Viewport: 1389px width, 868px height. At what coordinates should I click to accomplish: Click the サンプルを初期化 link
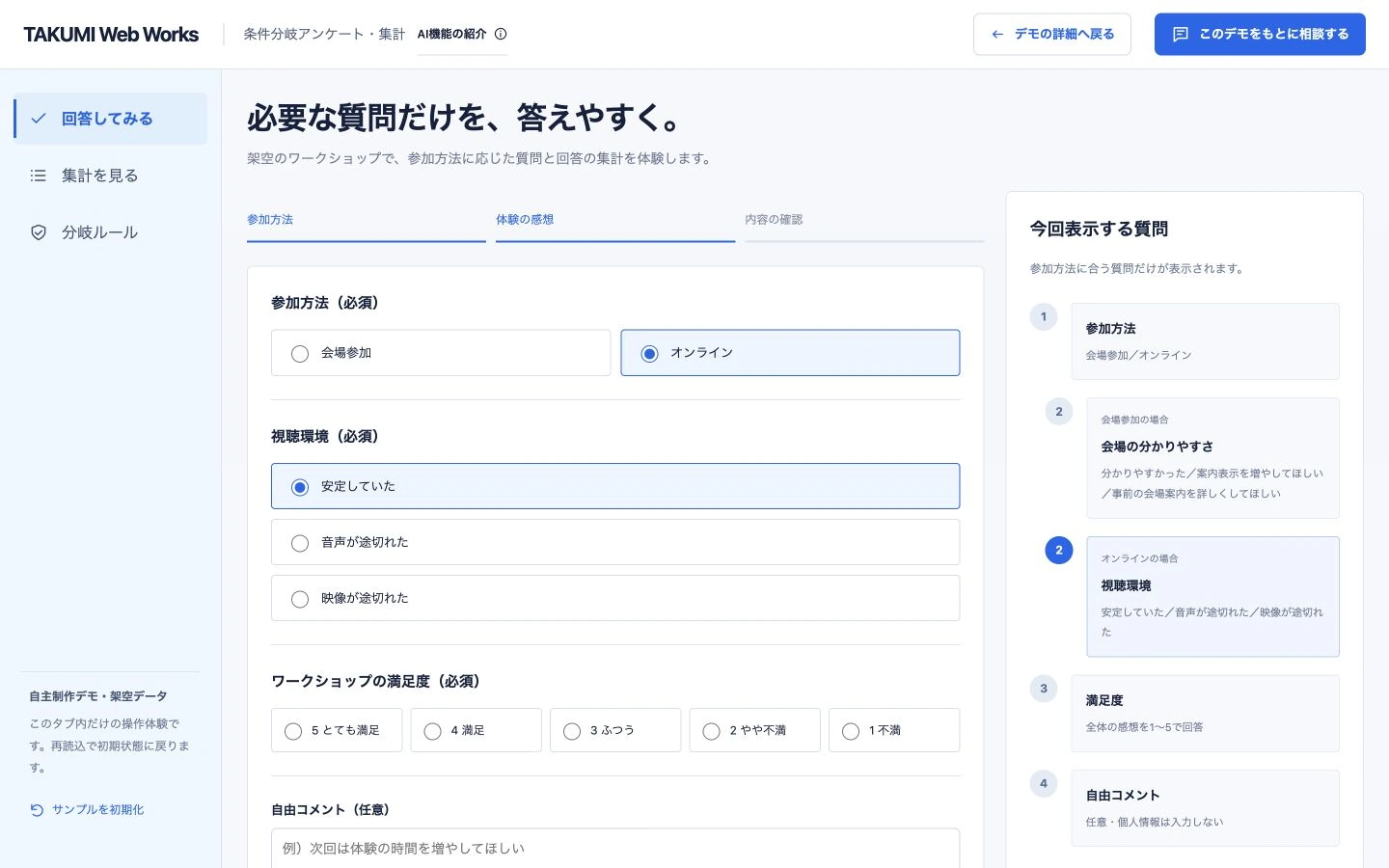coord(87,810)
